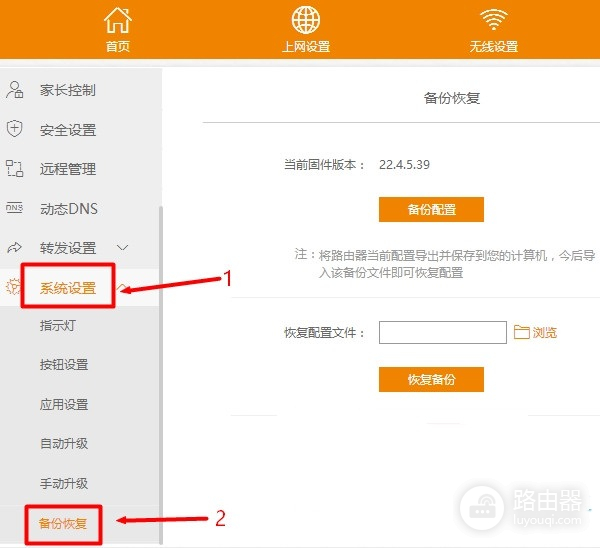Click the 恢复备份 button
The width and height of the screenshot is (600, 548).
431,379
